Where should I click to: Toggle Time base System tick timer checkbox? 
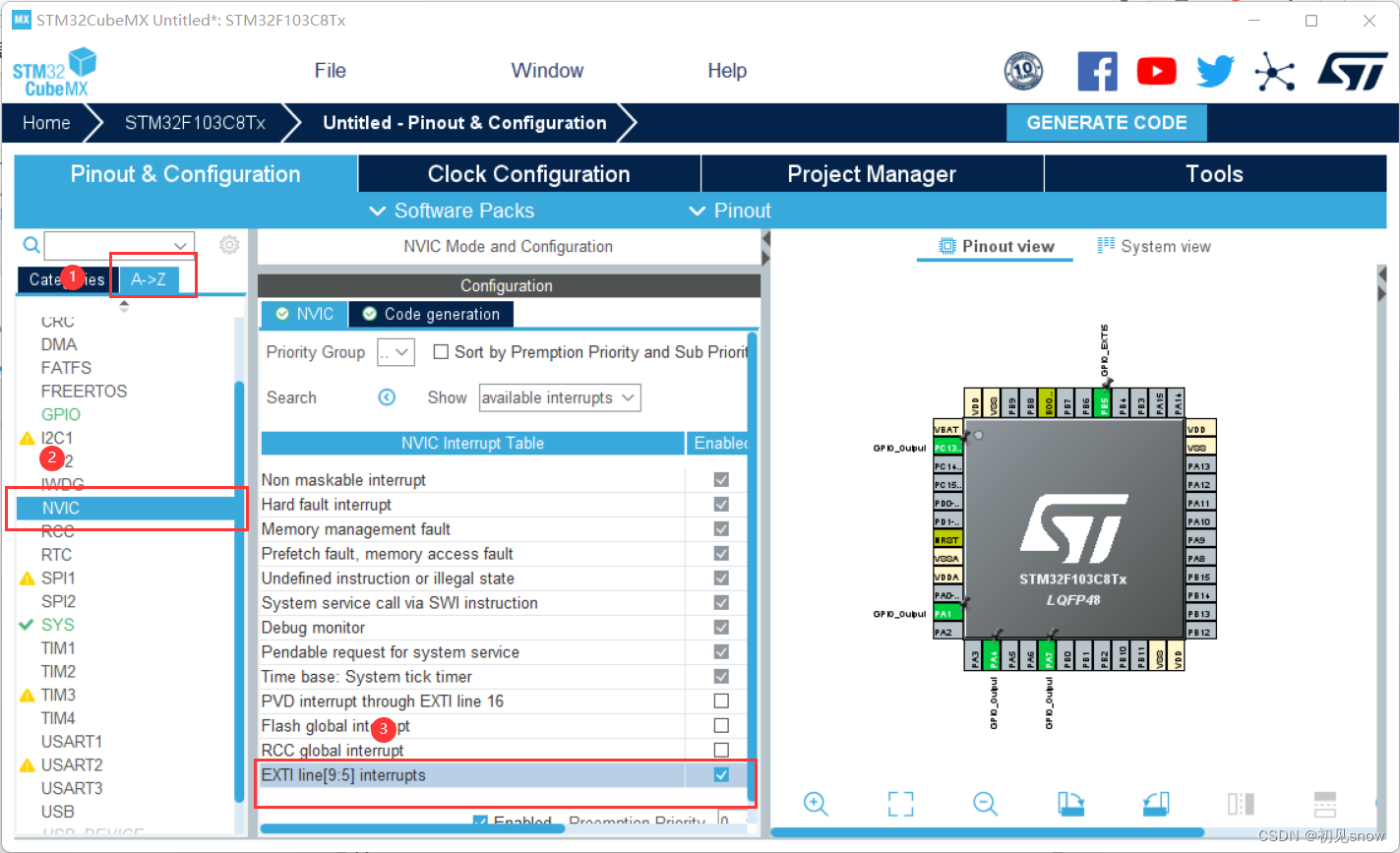click(x=721, y=677)
